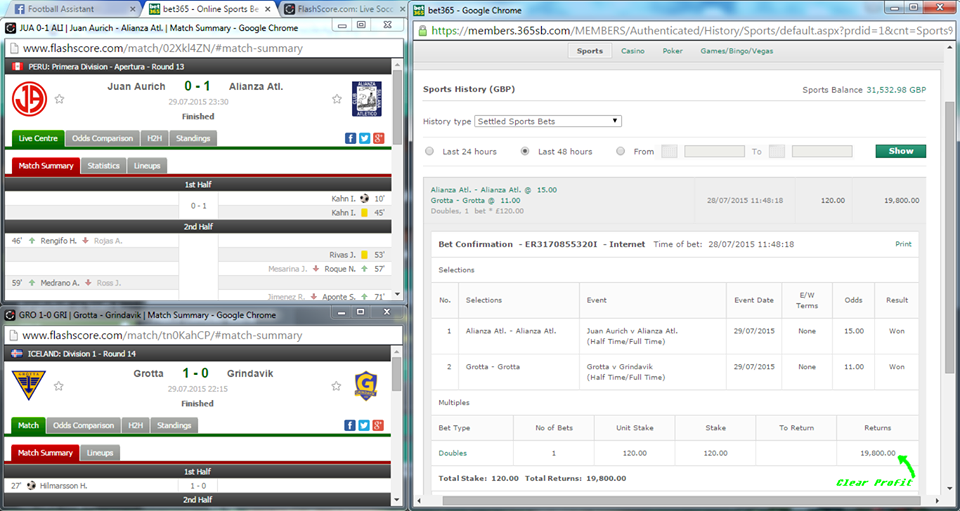The width and height of the screenshot is (960, 511).
Task: Click the bet365 members.365sb.com address bar
Action: coord(683,30)
